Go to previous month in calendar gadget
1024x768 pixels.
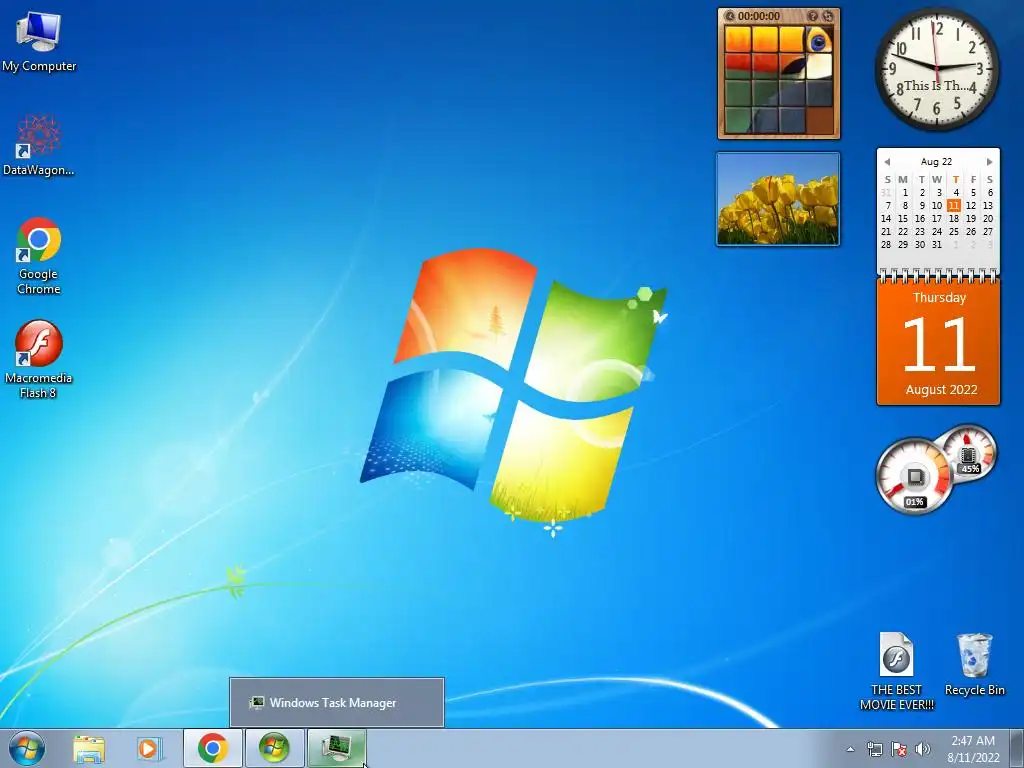pyautogui.click(x=887, y=161)
